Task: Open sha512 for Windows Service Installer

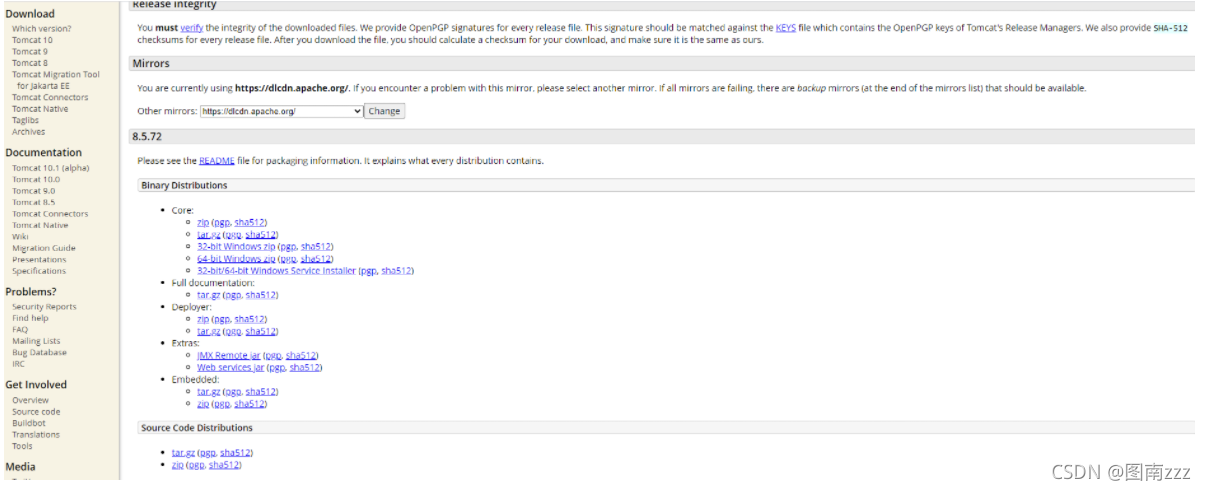Action: pyautogui.click(x=396, y=270)
